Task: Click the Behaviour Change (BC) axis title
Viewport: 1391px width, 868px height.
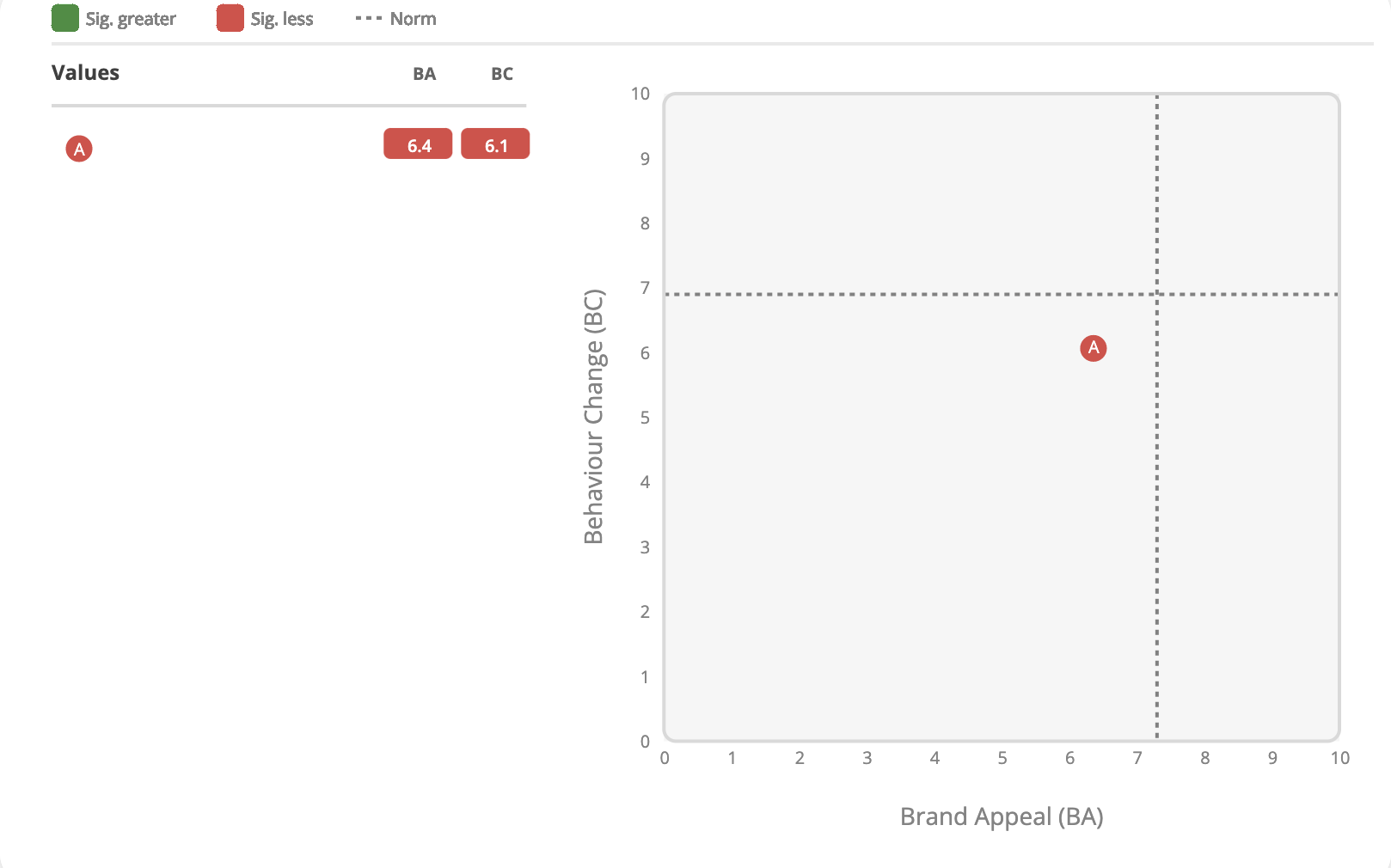Action: click(x=594, y=417)
